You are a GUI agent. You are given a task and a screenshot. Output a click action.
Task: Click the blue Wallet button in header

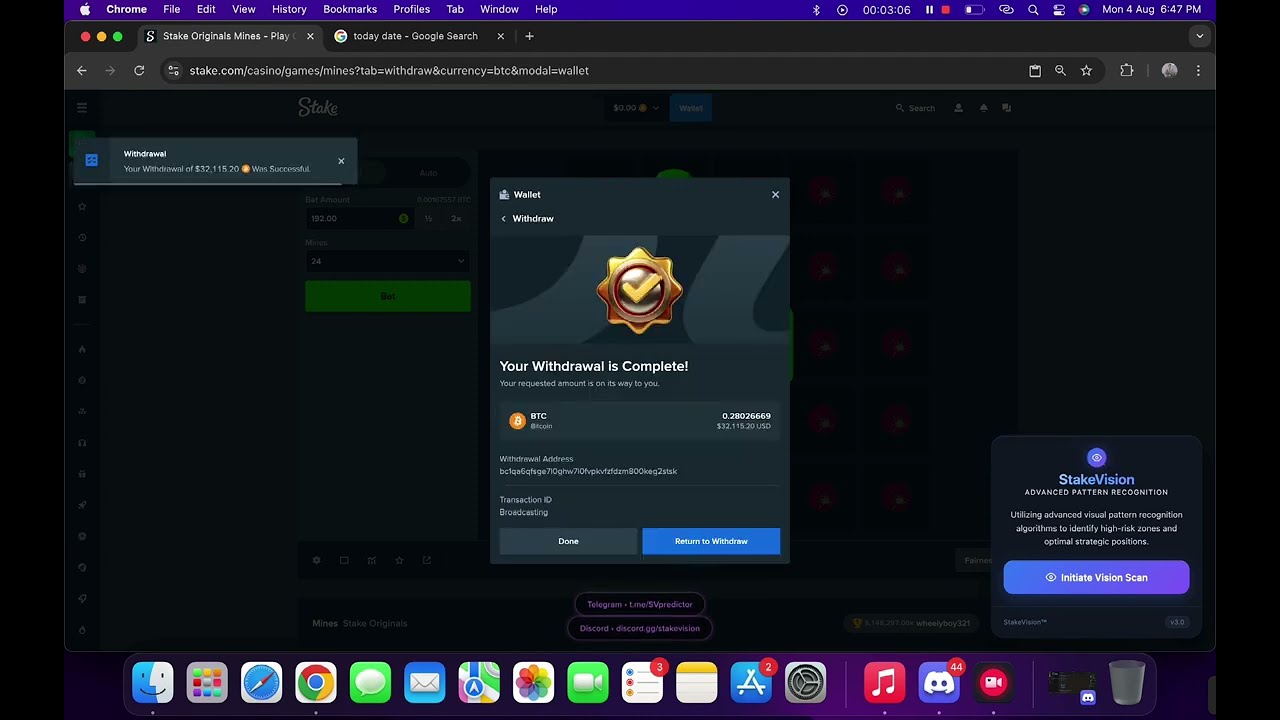pos(691,108)
